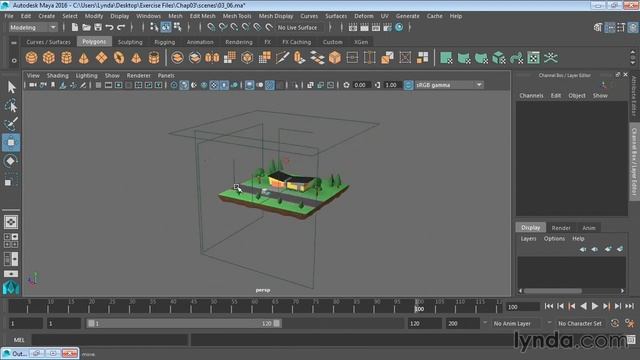The image size is (640, 360).
Task: Play the animation forward
Action: pyautogui.click(x=595, y=306)
